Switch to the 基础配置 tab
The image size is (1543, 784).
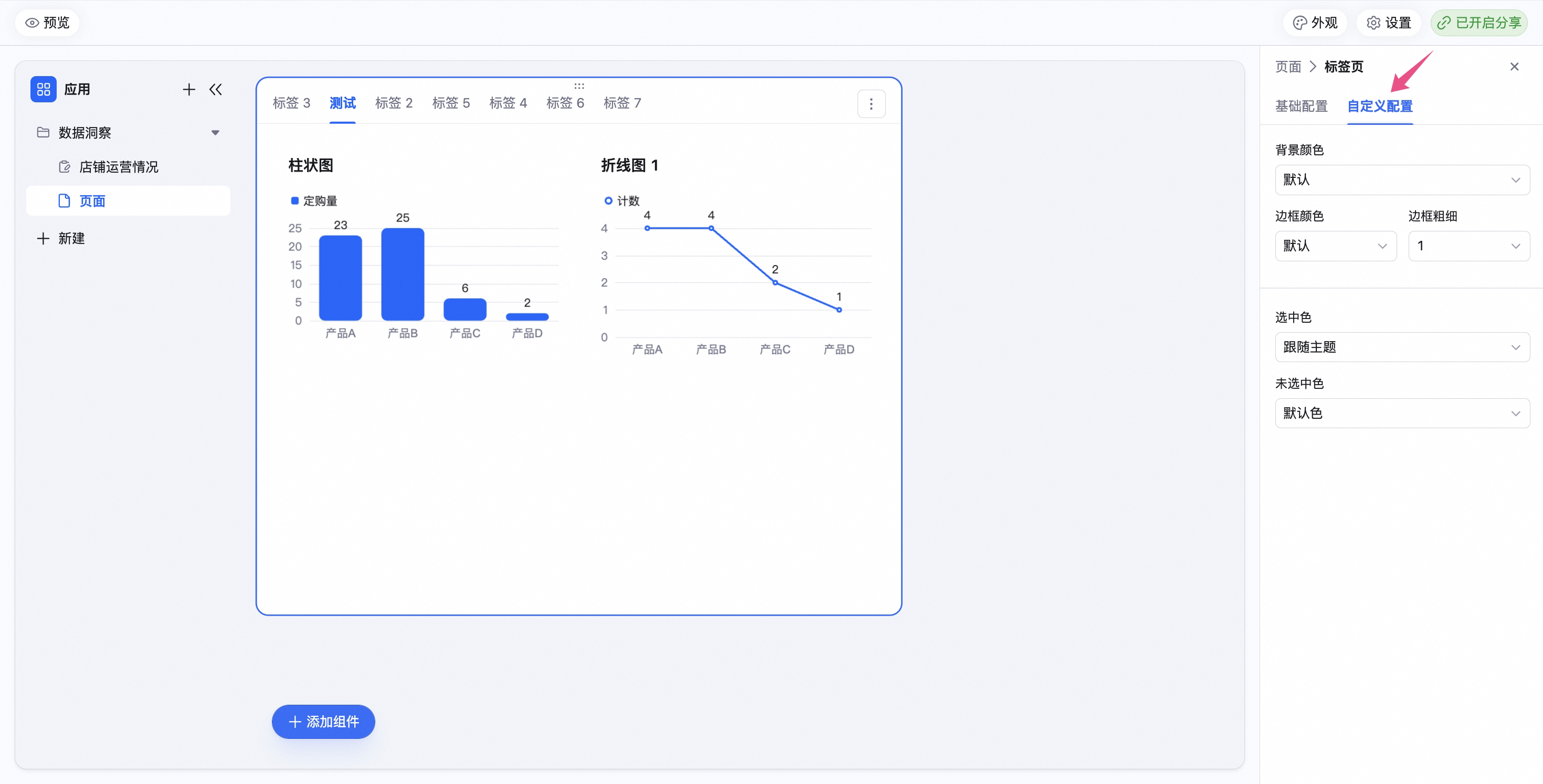1301,106
